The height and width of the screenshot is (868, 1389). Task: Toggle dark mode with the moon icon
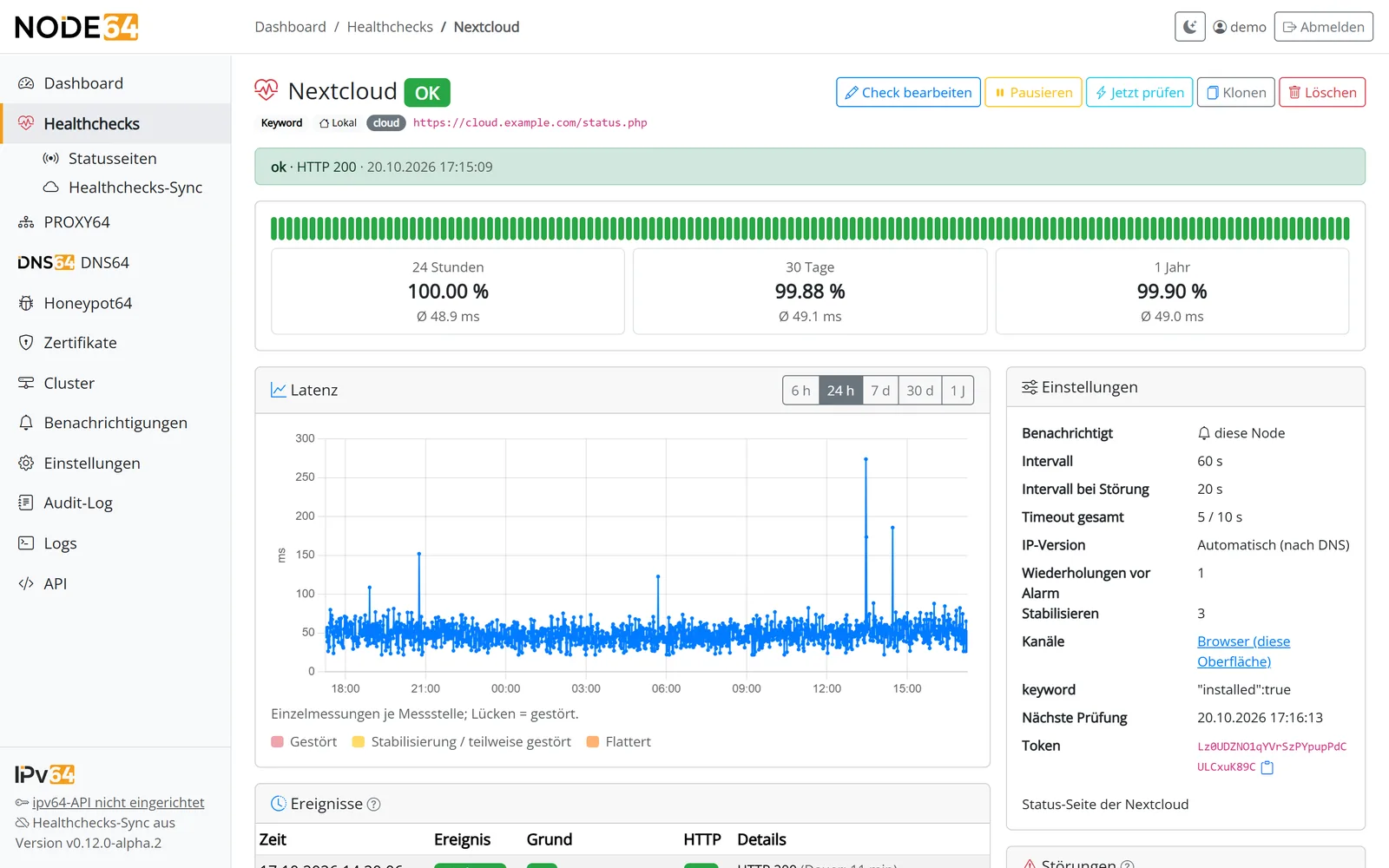pos(1190,27)
